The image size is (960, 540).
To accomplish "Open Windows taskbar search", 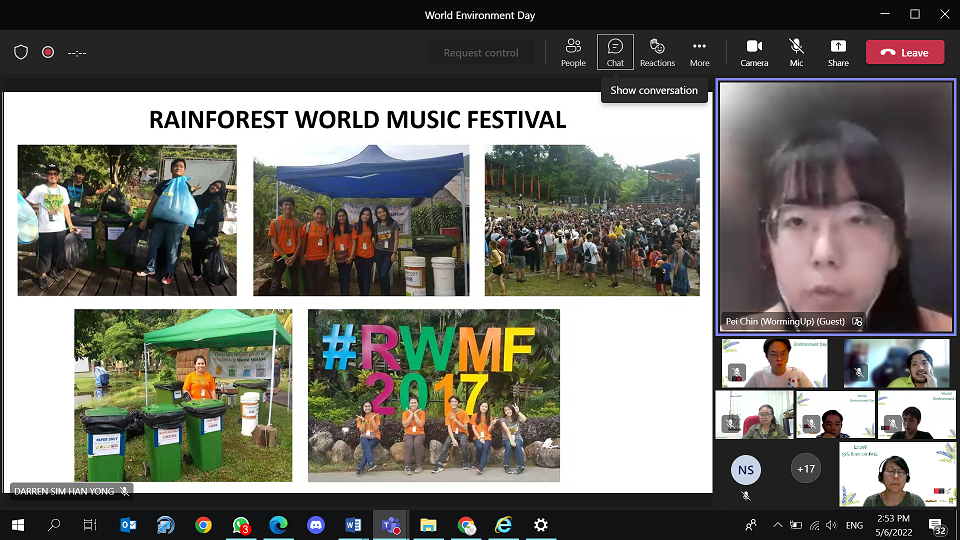I will (54, 525).
